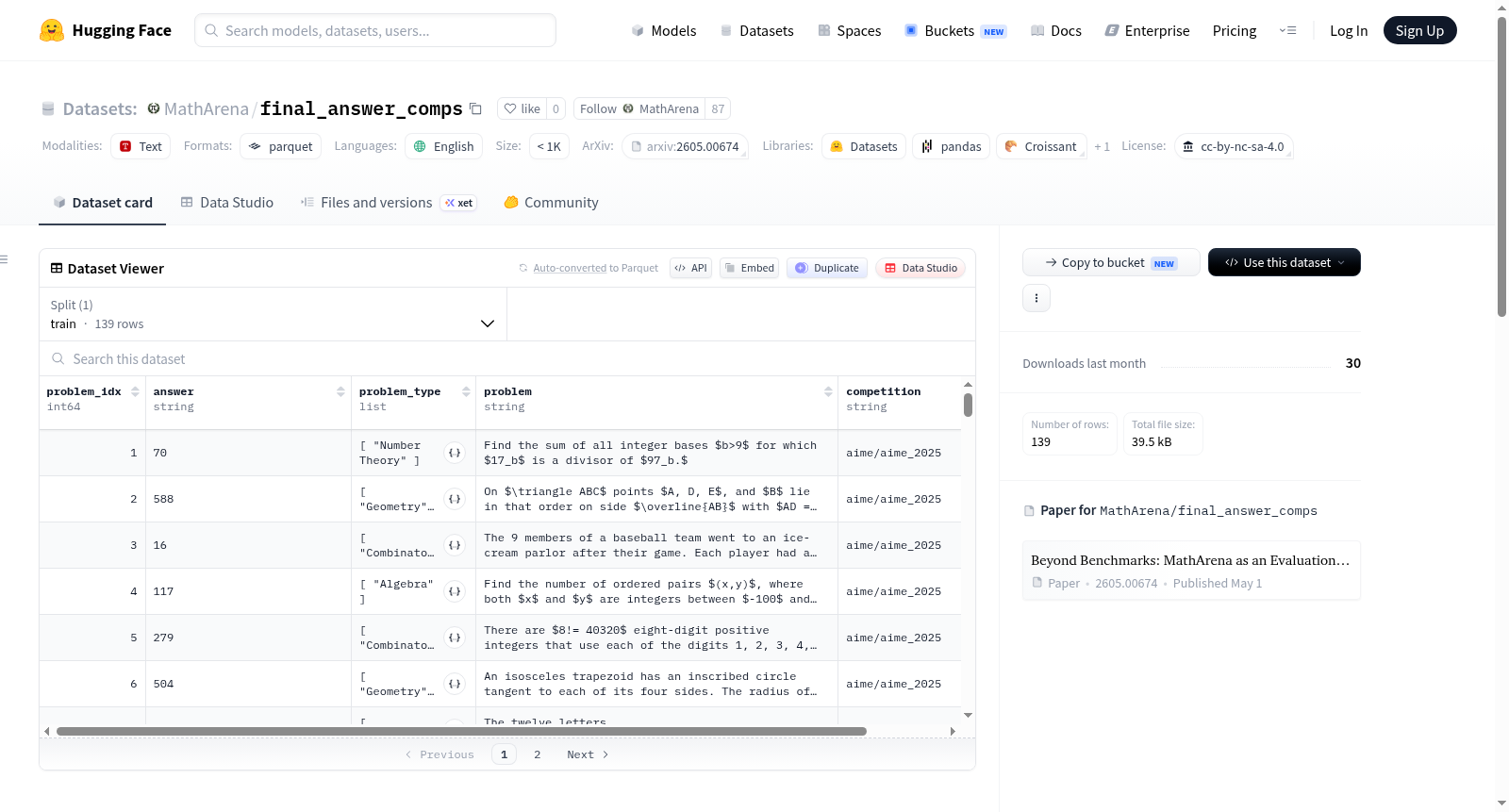Expand JSON for row 2 problem_type
Viewport: 1509px width, 812px height.
tap(455, 499)
